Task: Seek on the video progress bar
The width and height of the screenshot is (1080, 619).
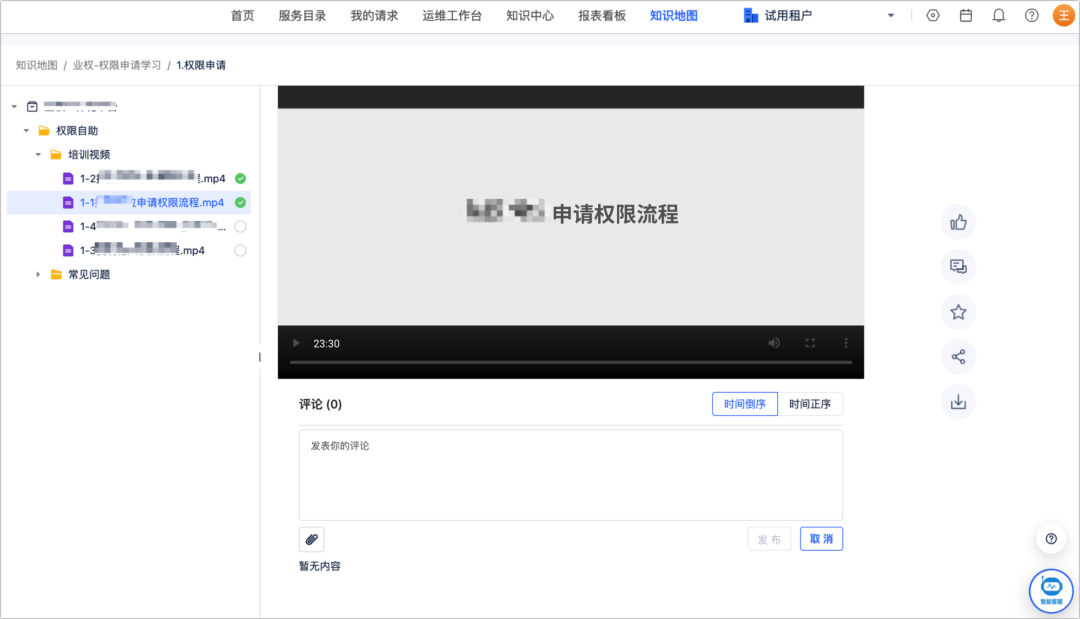Action: pos(571,362)
